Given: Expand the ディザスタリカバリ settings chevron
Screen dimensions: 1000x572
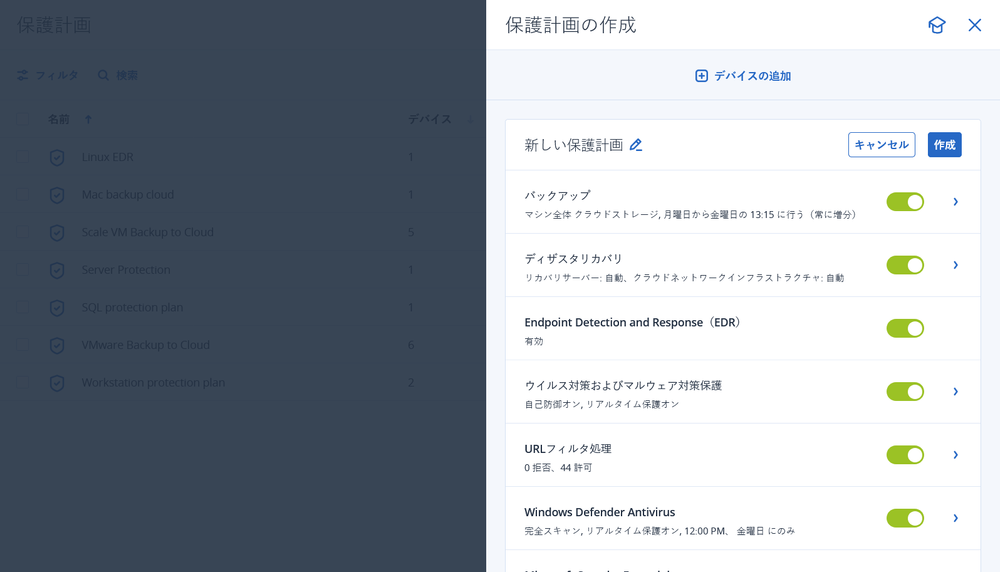Looking at the screenshot, I should [955, 265].
